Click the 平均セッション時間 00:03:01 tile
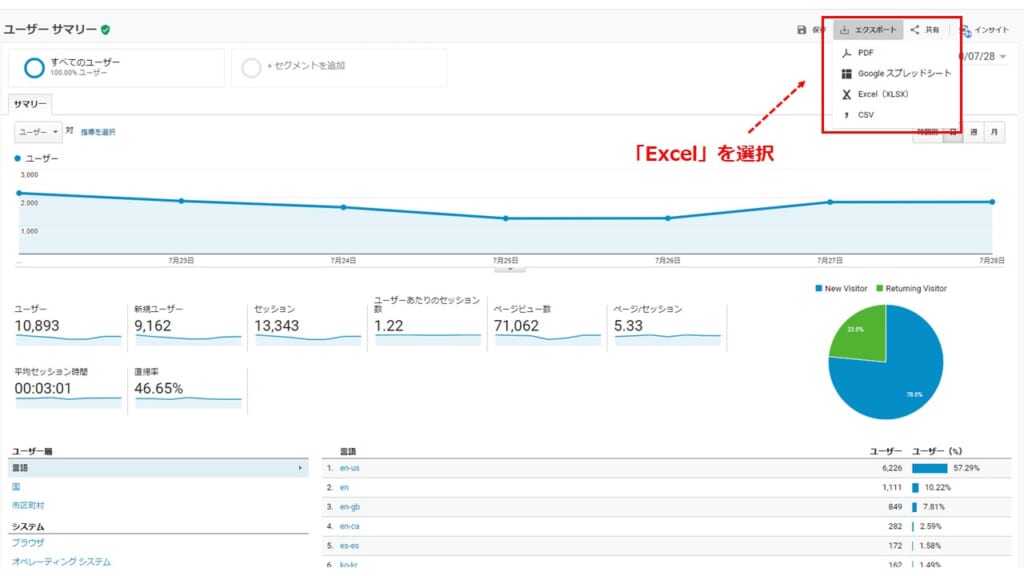 click(x=68, y=389)
